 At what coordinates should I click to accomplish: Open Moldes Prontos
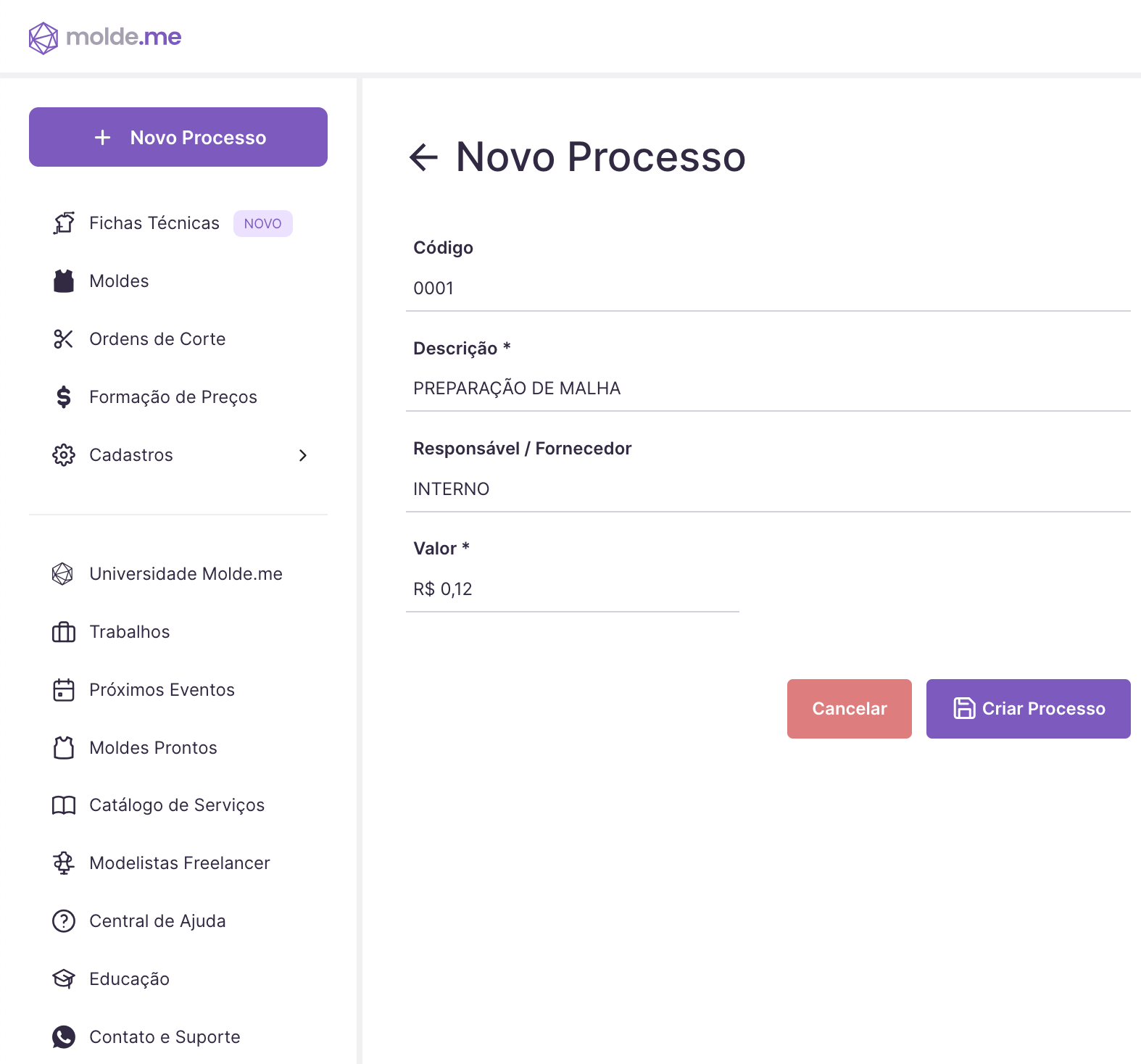click(x=153, y=748)
